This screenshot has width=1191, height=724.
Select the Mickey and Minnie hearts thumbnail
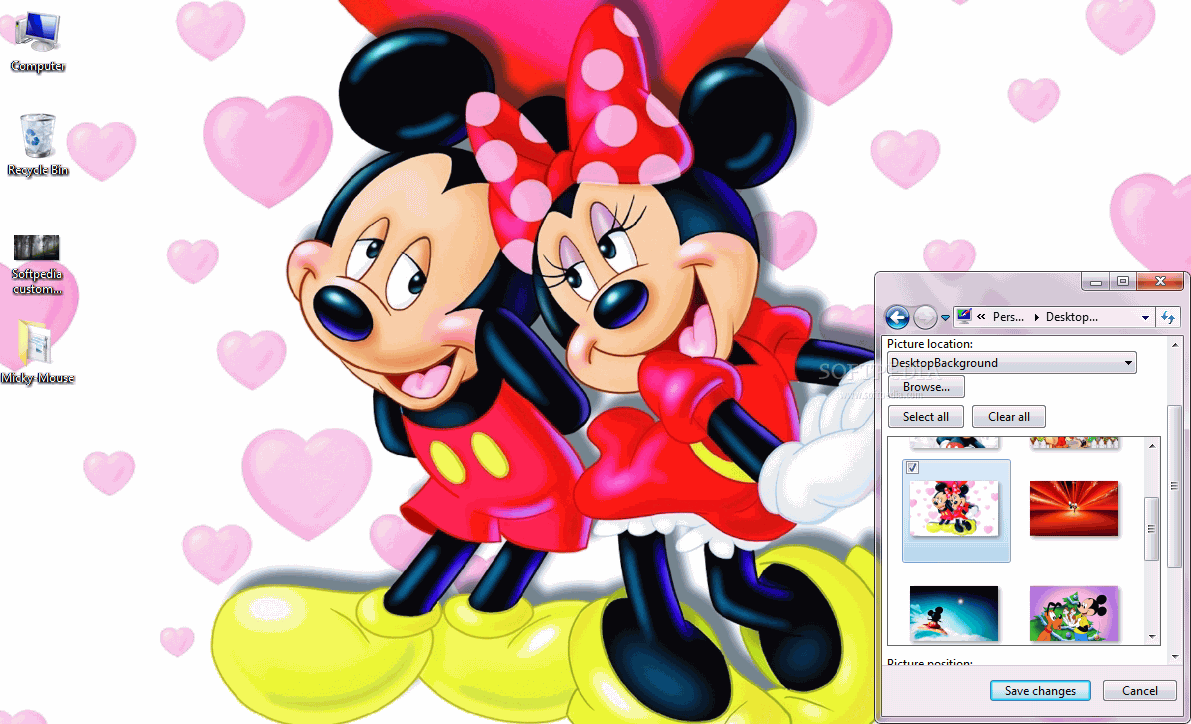pyautogui.click(x=954, y=508)
